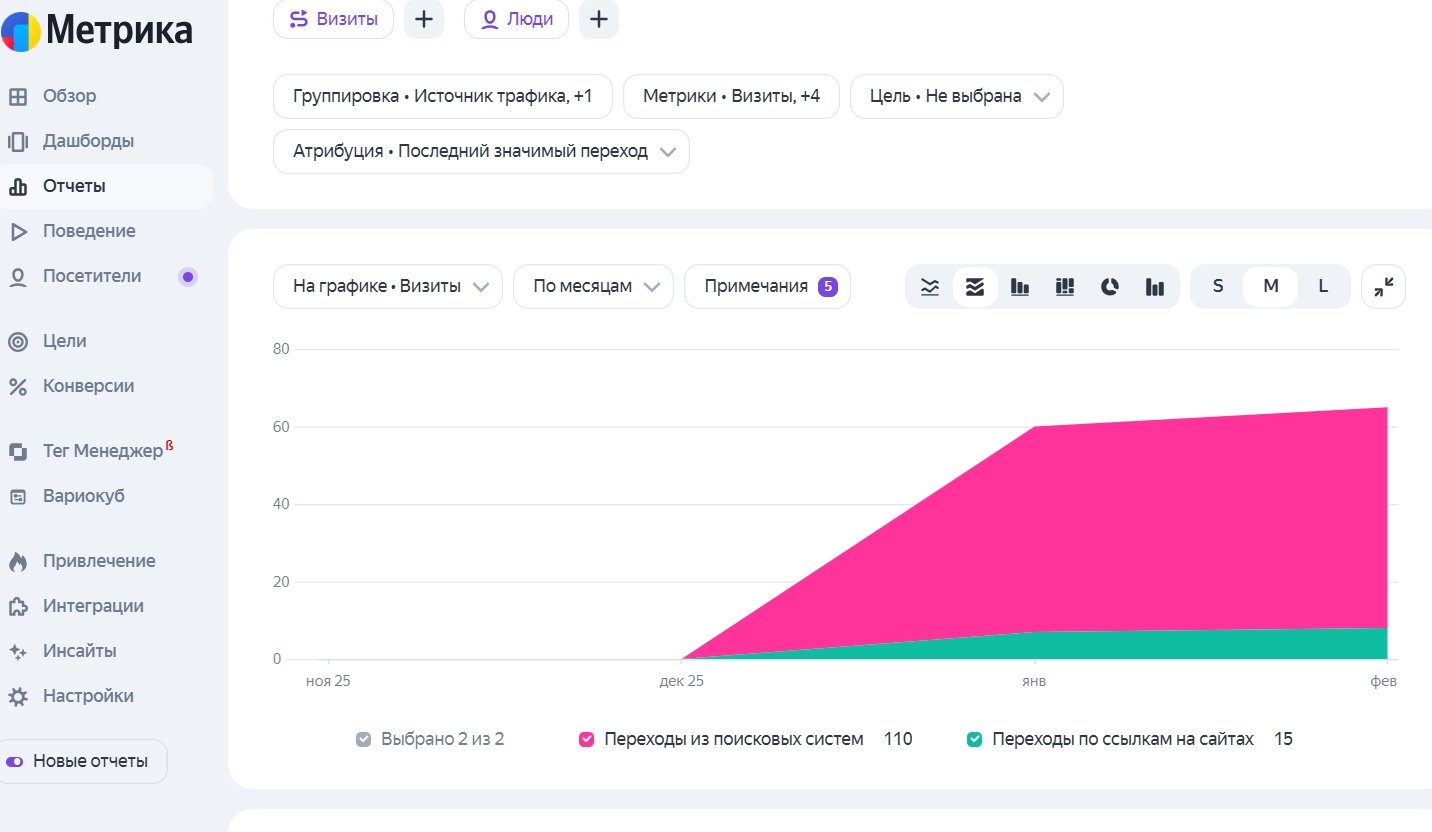Switch to the pie chart view

tap(1110, 287)
